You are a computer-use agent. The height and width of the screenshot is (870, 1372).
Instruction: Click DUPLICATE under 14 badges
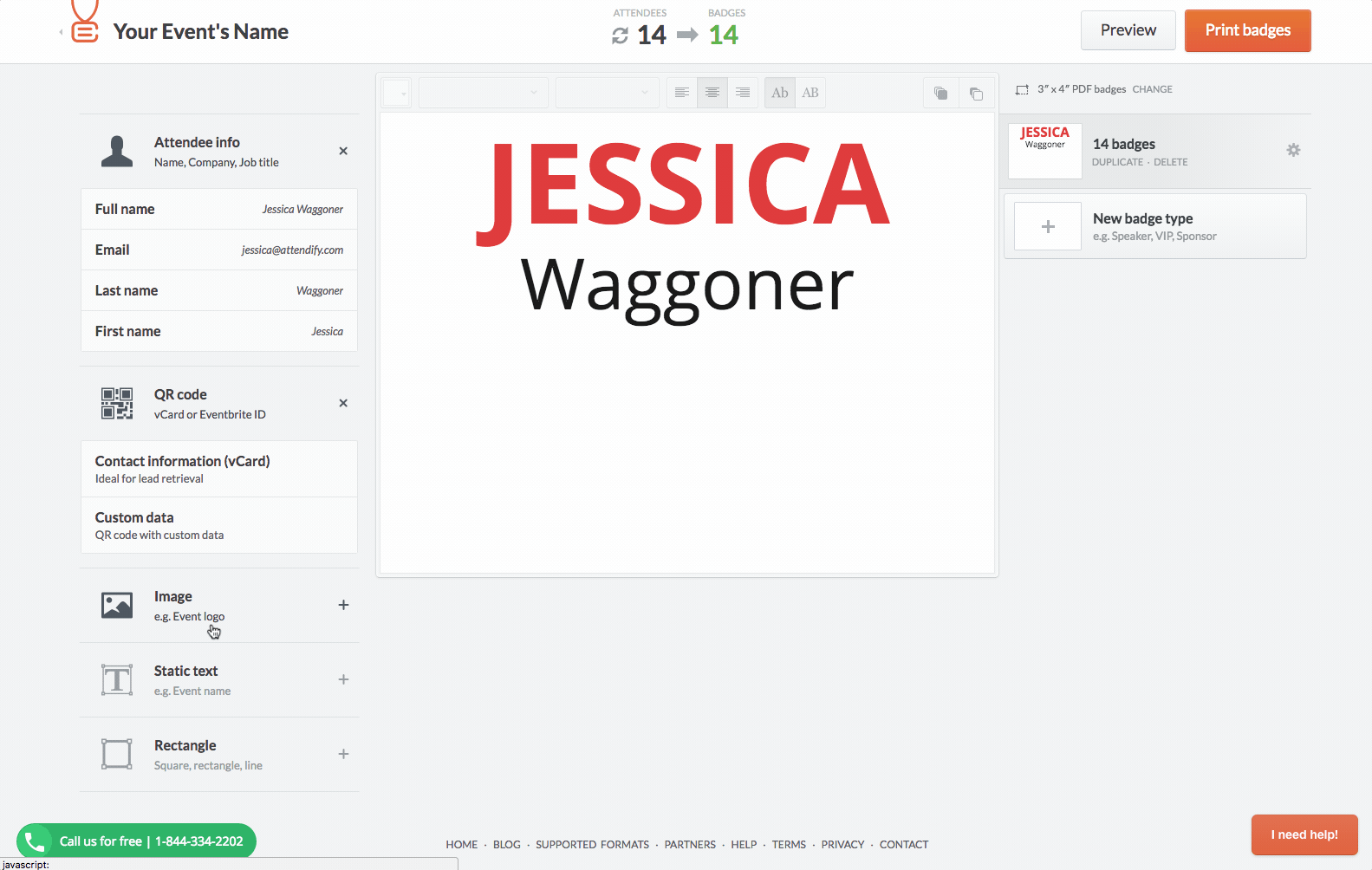pyautogui.click(x=1117, y=162)
